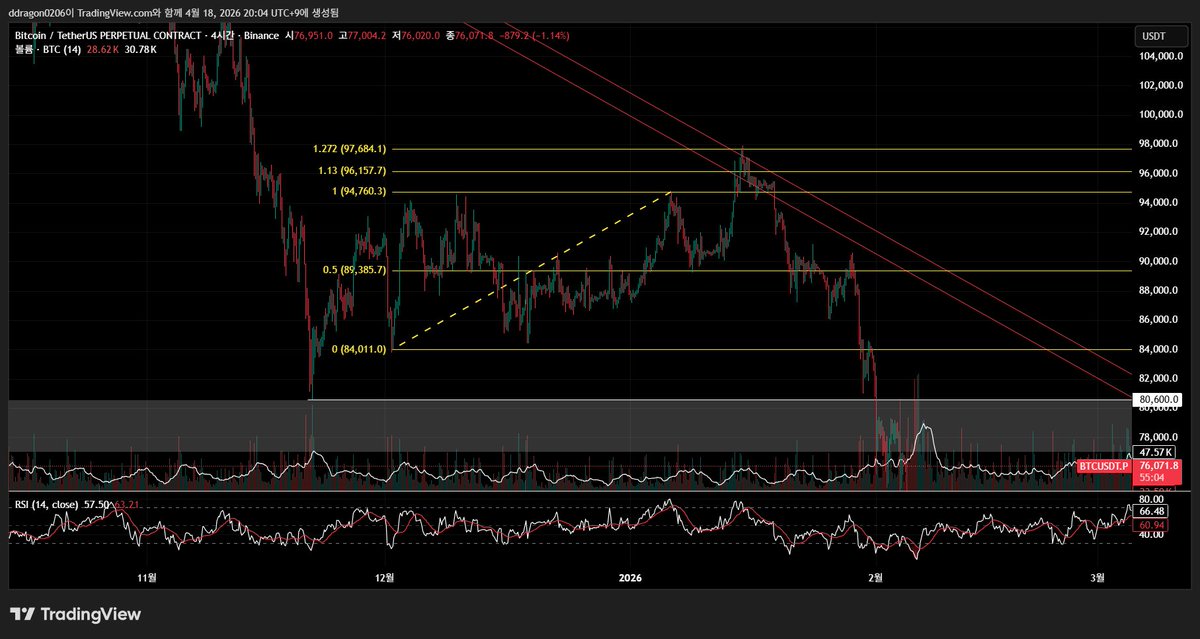Click the 78,000.0 price scale label
The width and height of the screenshot is (1200, 639).
click(x=1160, y=437)
